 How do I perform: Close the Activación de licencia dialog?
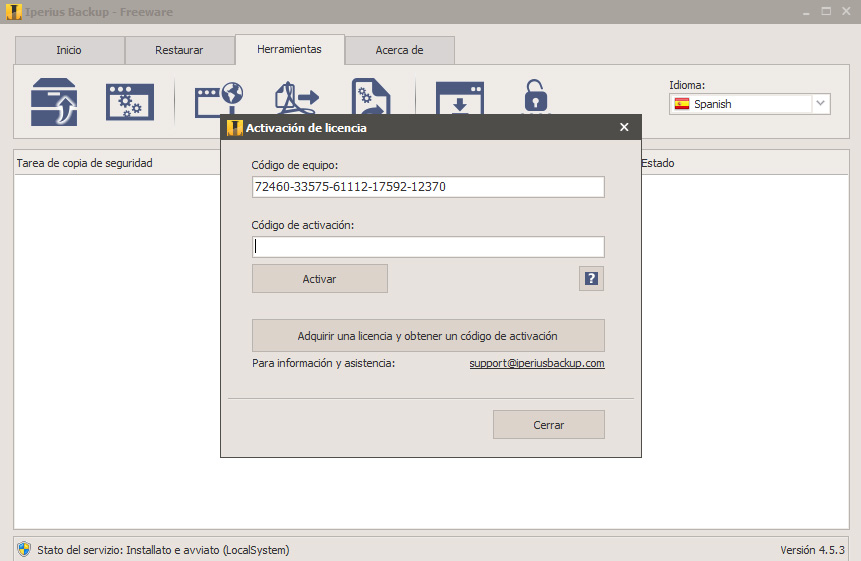[624, 127]
